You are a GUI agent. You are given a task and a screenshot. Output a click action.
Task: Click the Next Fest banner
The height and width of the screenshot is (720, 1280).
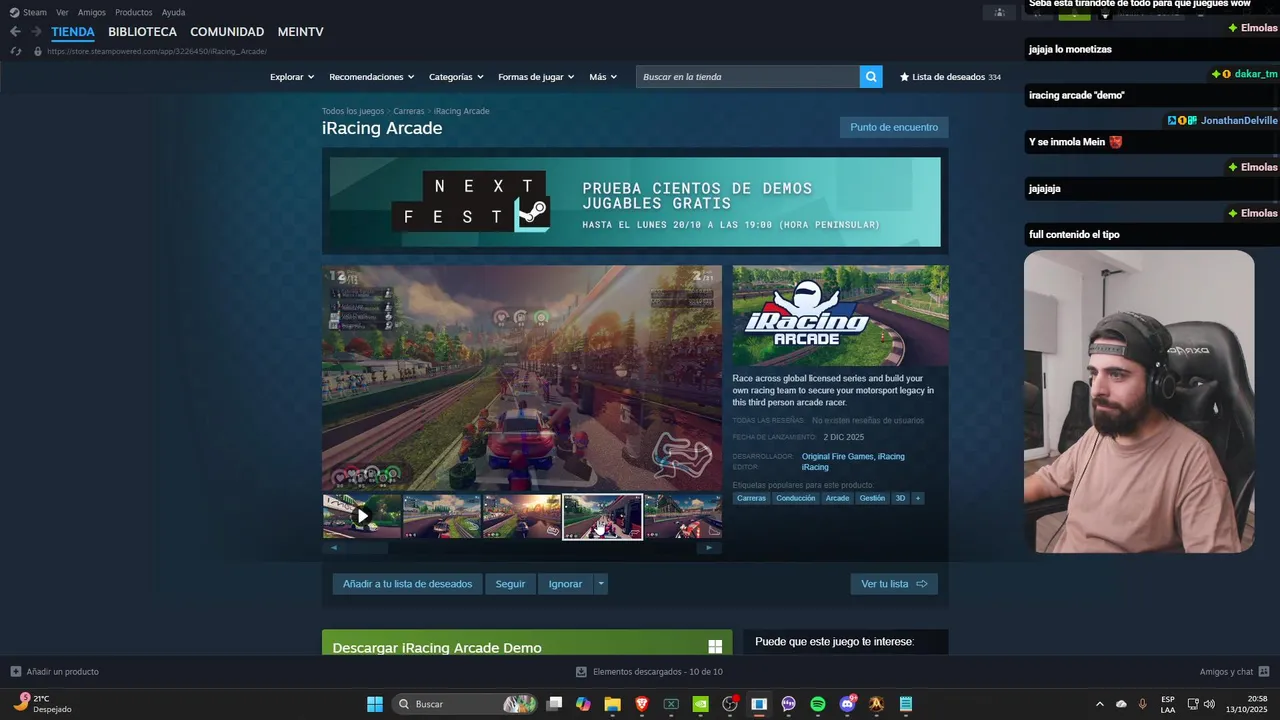[635, 202]
